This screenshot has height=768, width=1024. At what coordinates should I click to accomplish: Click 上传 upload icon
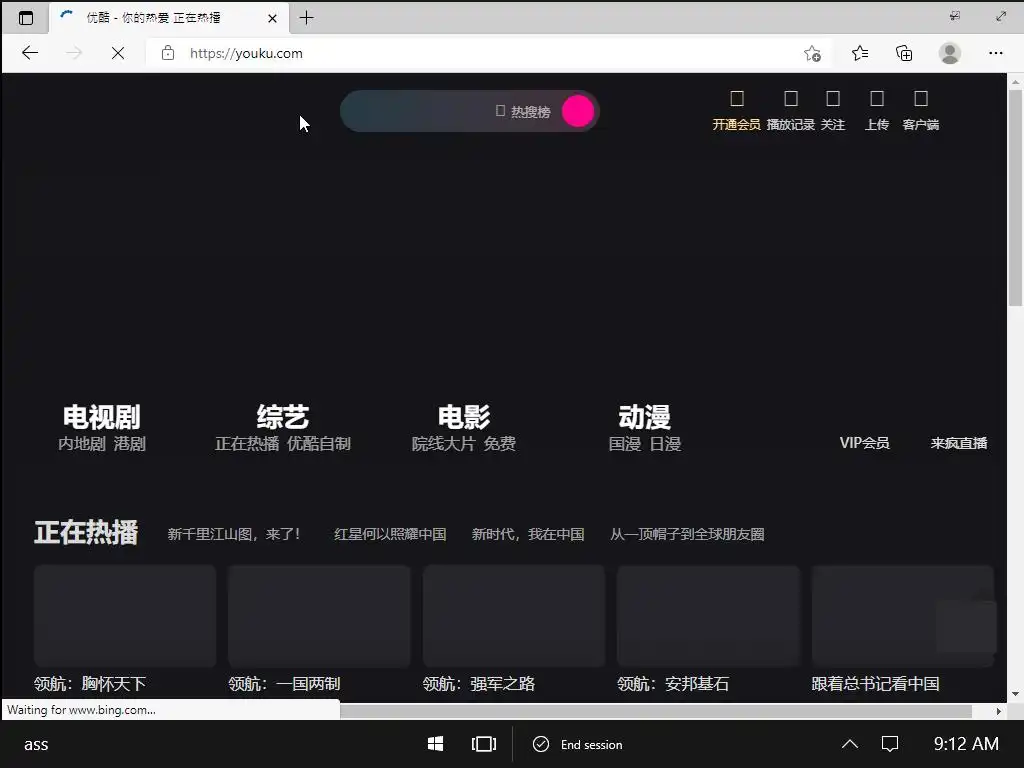pos(877,99)
